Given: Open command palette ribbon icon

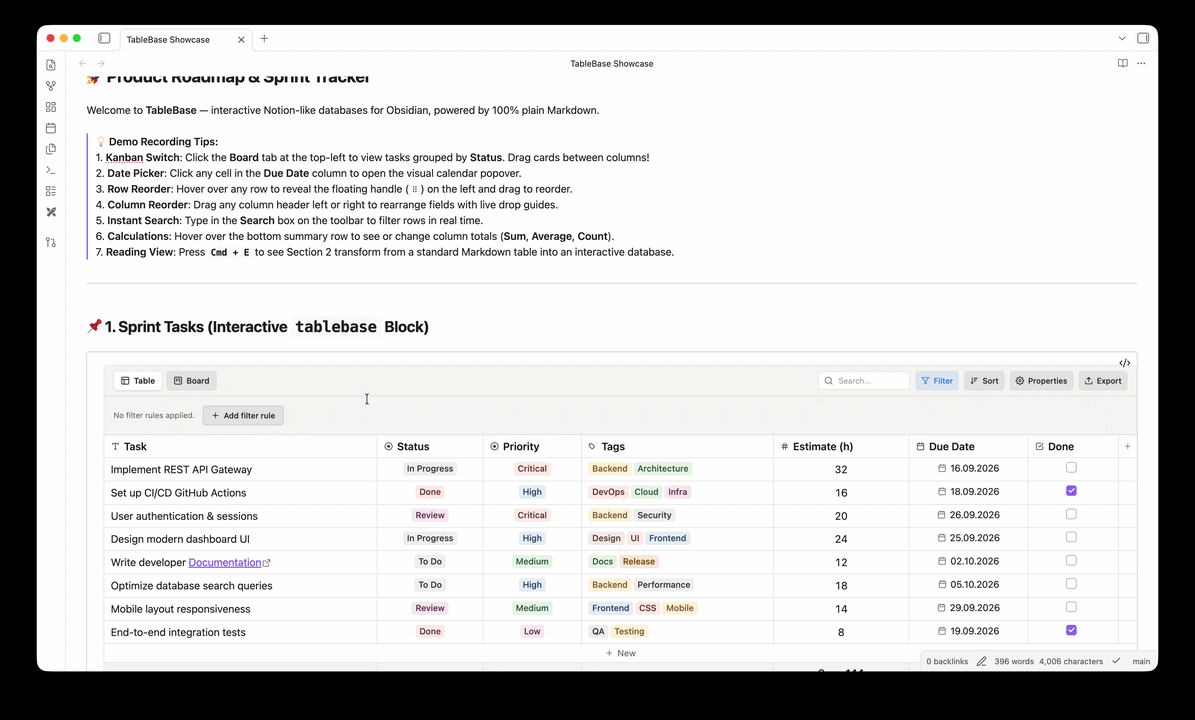Looking at the screenshot, I should coord(51,170).
